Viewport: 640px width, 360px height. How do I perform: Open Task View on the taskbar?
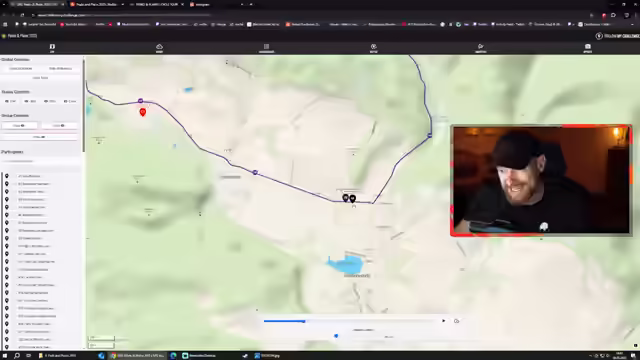pyautogui.click(x=29, y=356)
